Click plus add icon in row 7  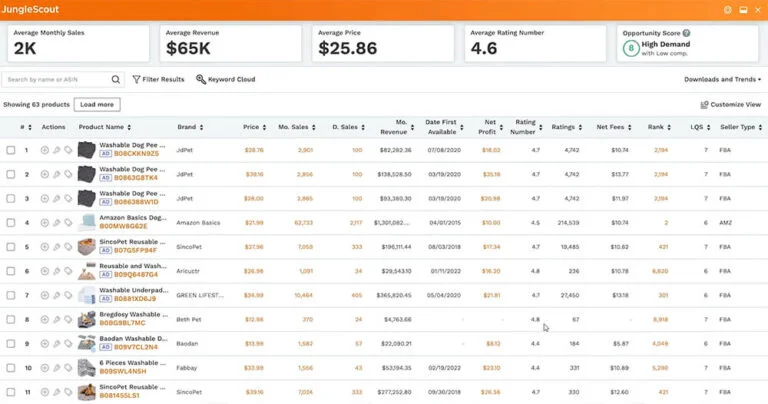45,295
